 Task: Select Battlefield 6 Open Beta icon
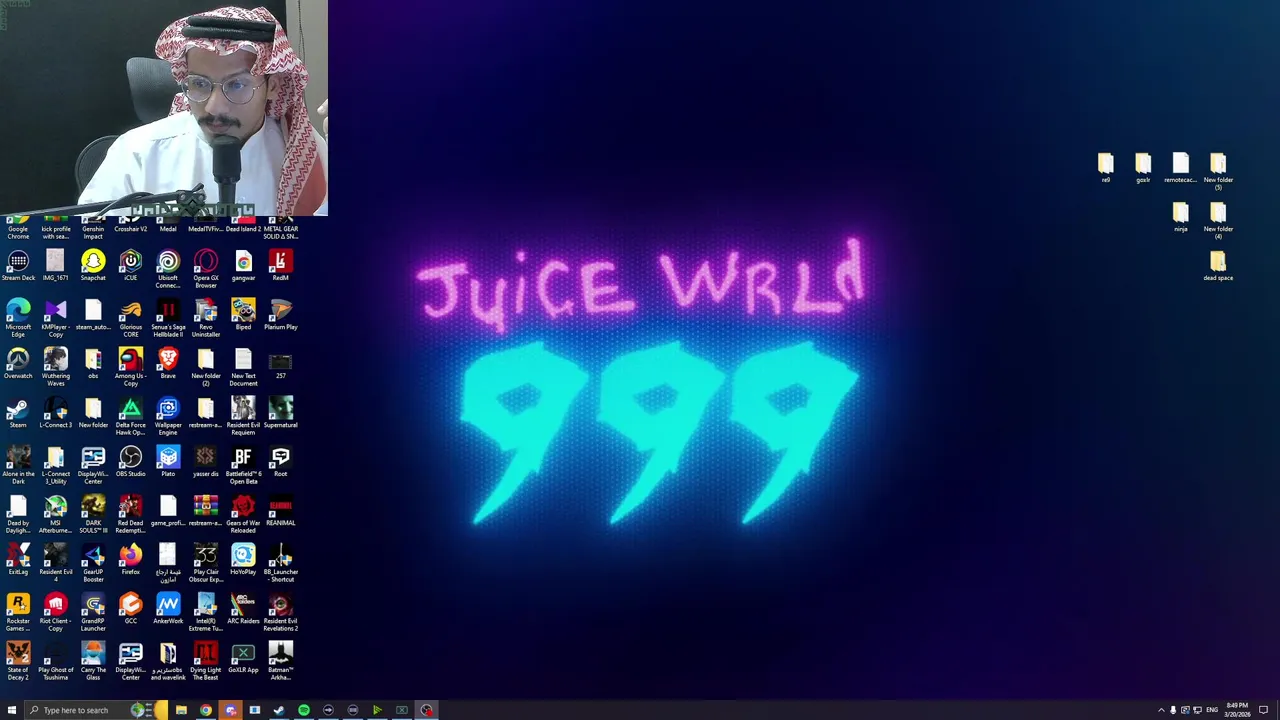pyautogui.click(x=243, y=465)
